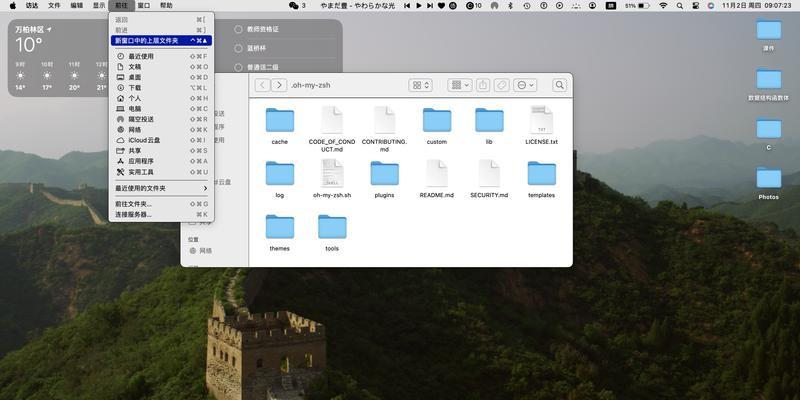Open the Apple menu
The width and height of the screenshot is (800, 400).
(x=13, y=6)
